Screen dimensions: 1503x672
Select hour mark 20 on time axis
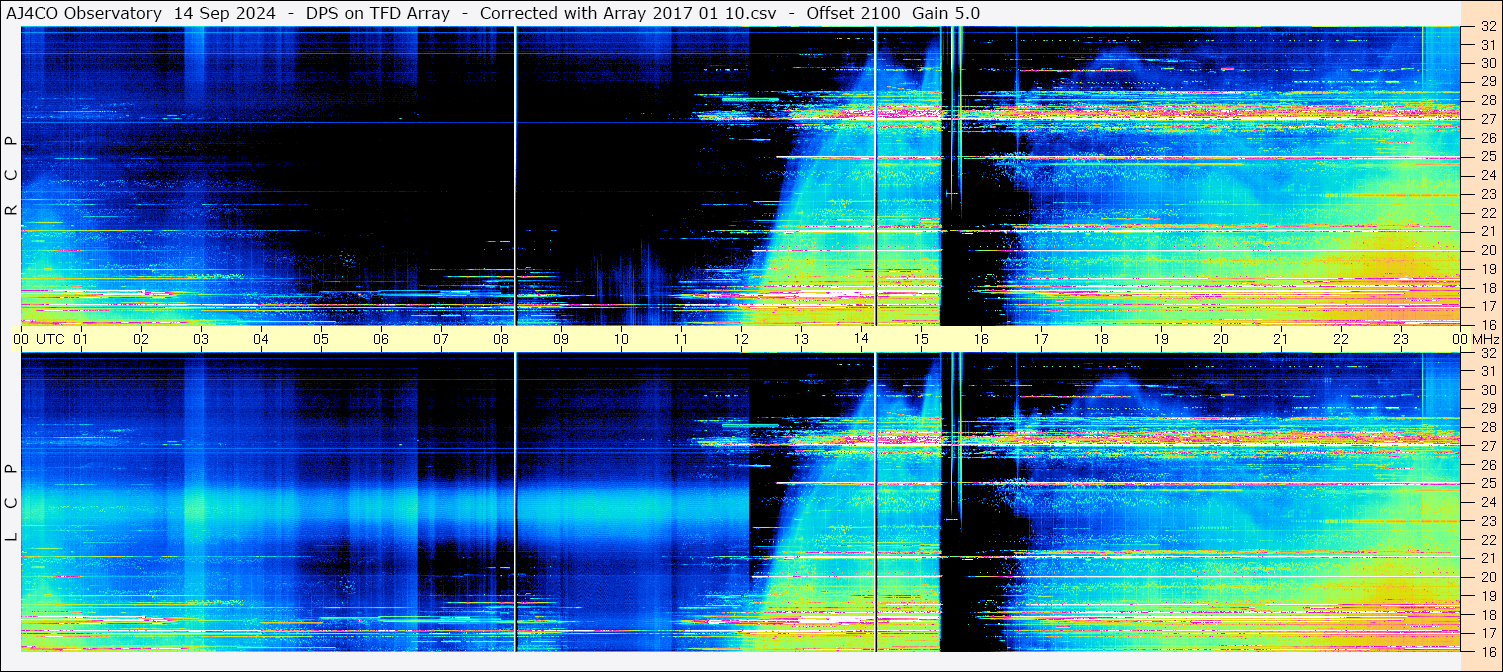(1221, 339)
